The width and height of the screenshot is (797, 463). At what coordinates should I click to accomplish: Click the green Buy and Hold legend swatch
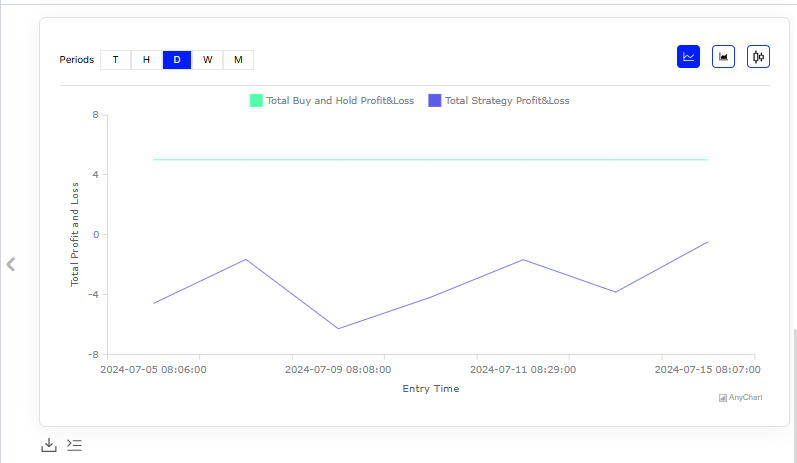(x=256, y=101)
